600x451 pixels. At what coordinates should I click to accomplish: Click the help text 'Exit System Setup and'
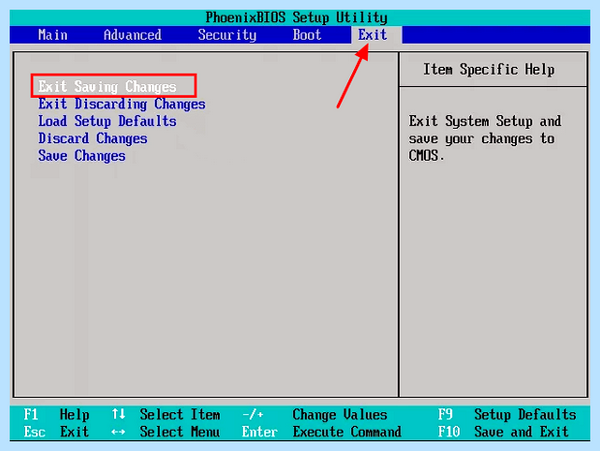point(485,121)
